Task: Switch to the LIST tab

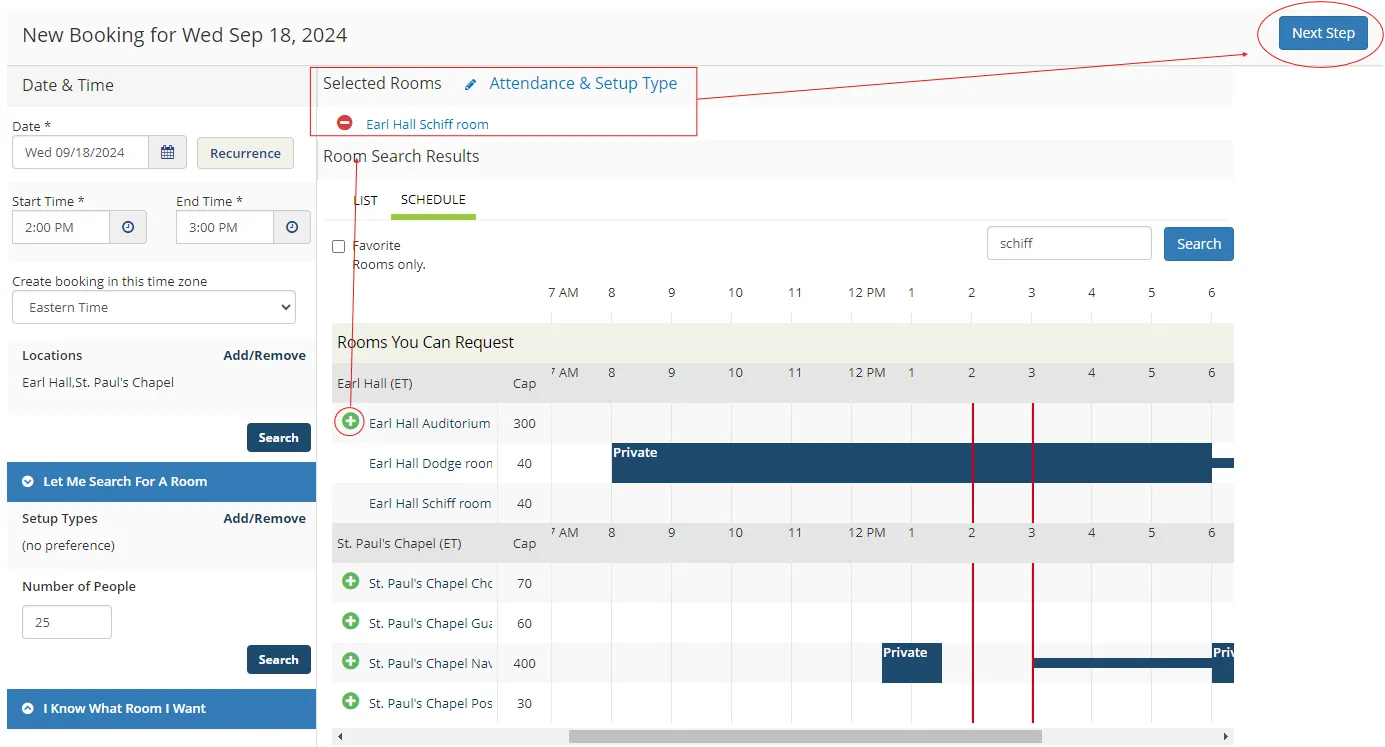Action: pyautogui.click(x=366, y=200)
